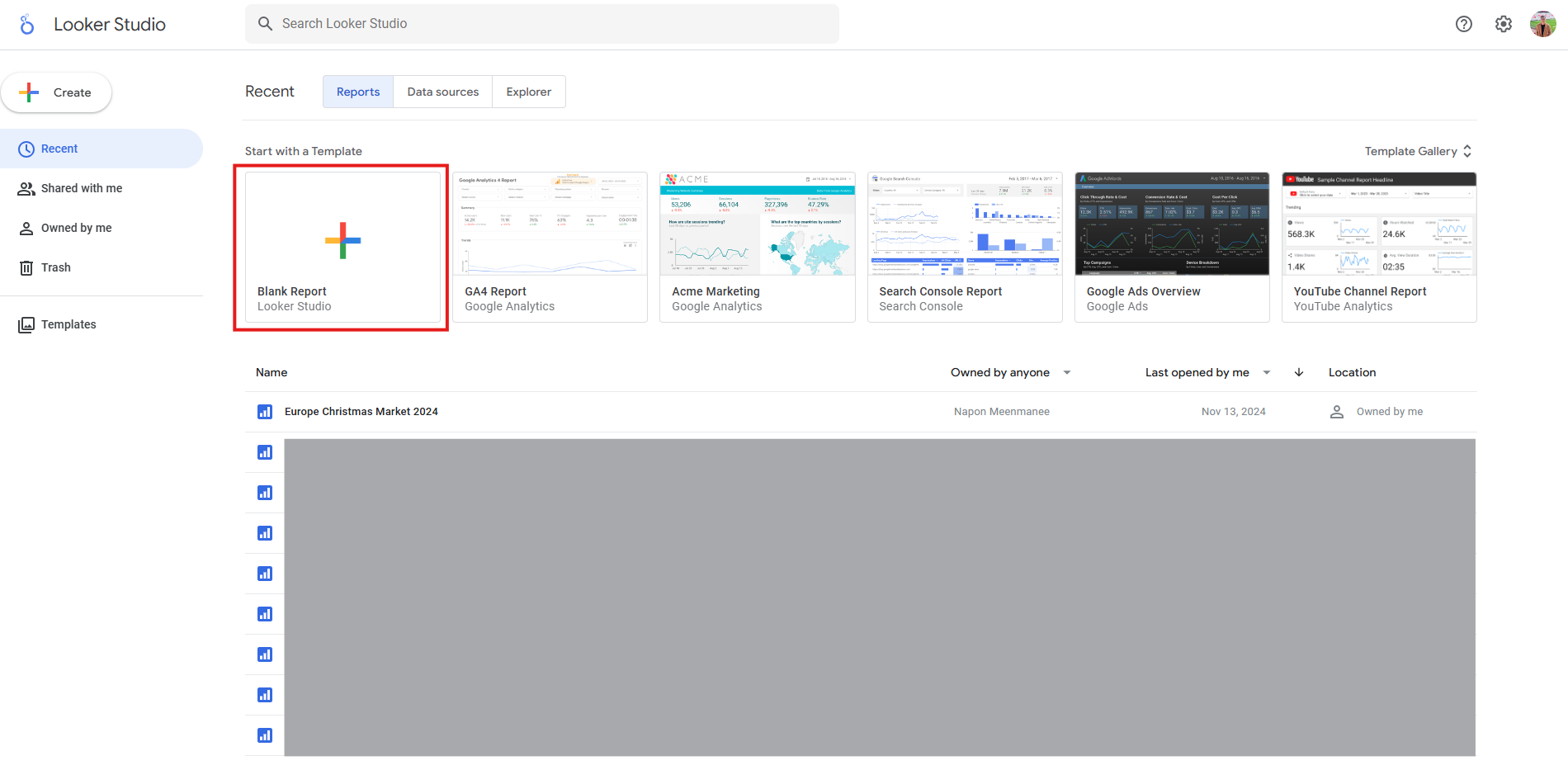Select Owned by me in sidebar

76,228
